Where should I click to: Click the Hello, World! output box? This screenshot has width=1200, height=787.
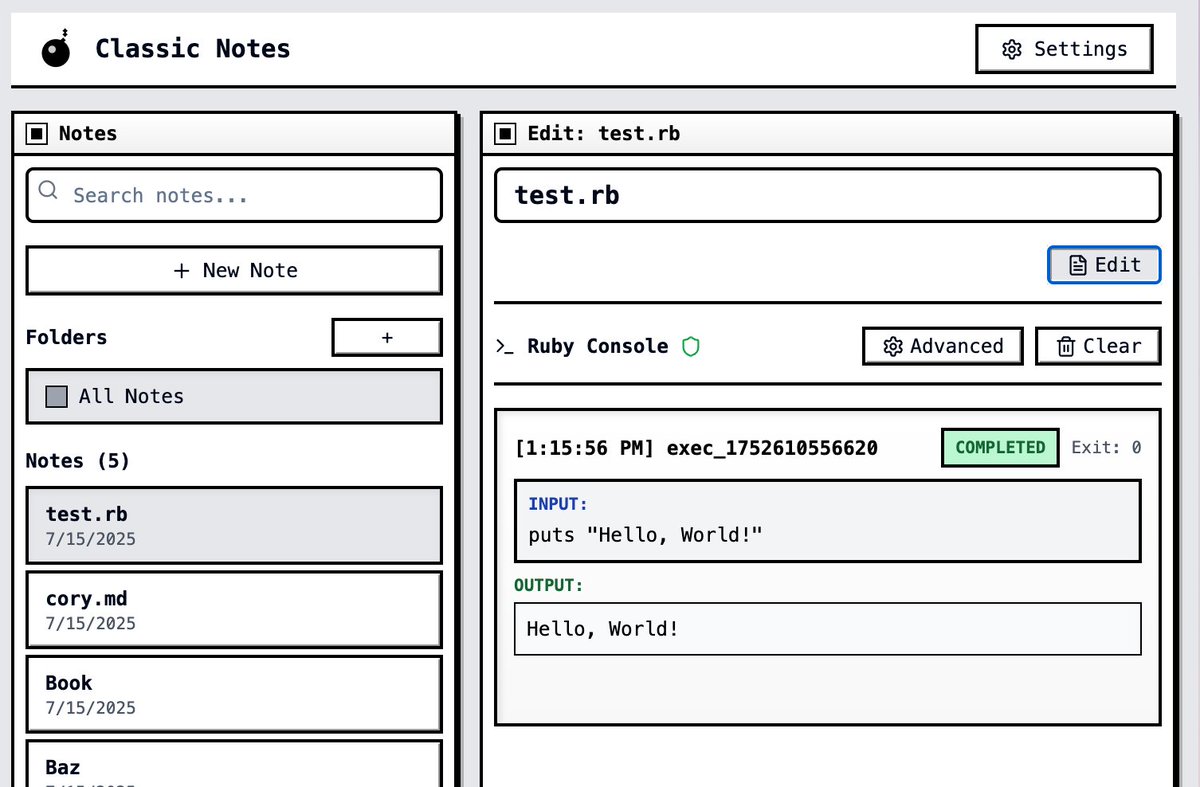click(x=828, y=629)
